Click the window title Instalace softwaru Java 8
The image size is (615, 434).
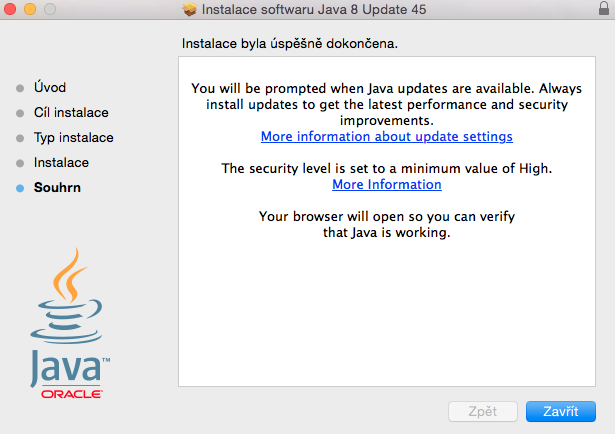pyautogui.click(x=314, y=9)
